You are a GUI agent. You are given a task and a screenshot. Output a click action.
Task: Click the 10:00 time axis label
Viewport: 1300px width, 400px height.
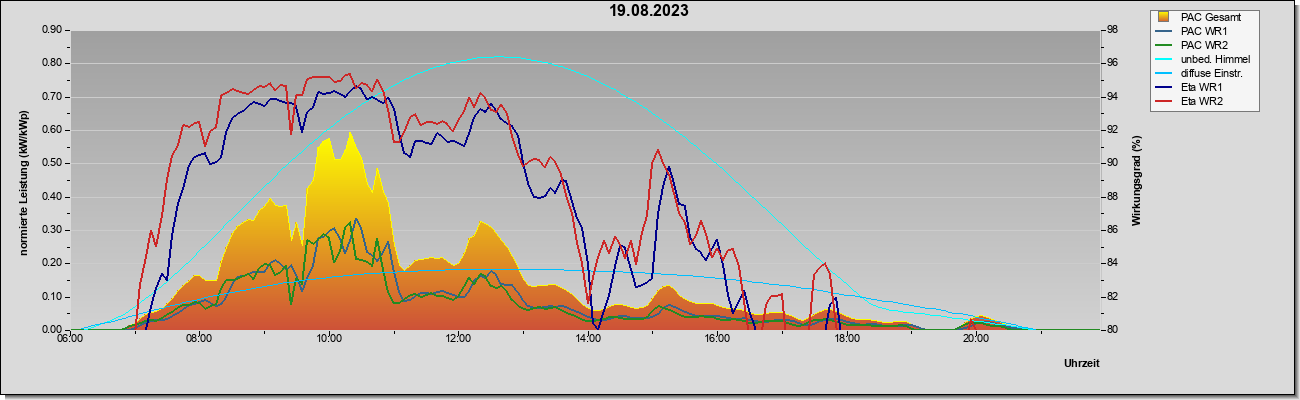point(329,340)
